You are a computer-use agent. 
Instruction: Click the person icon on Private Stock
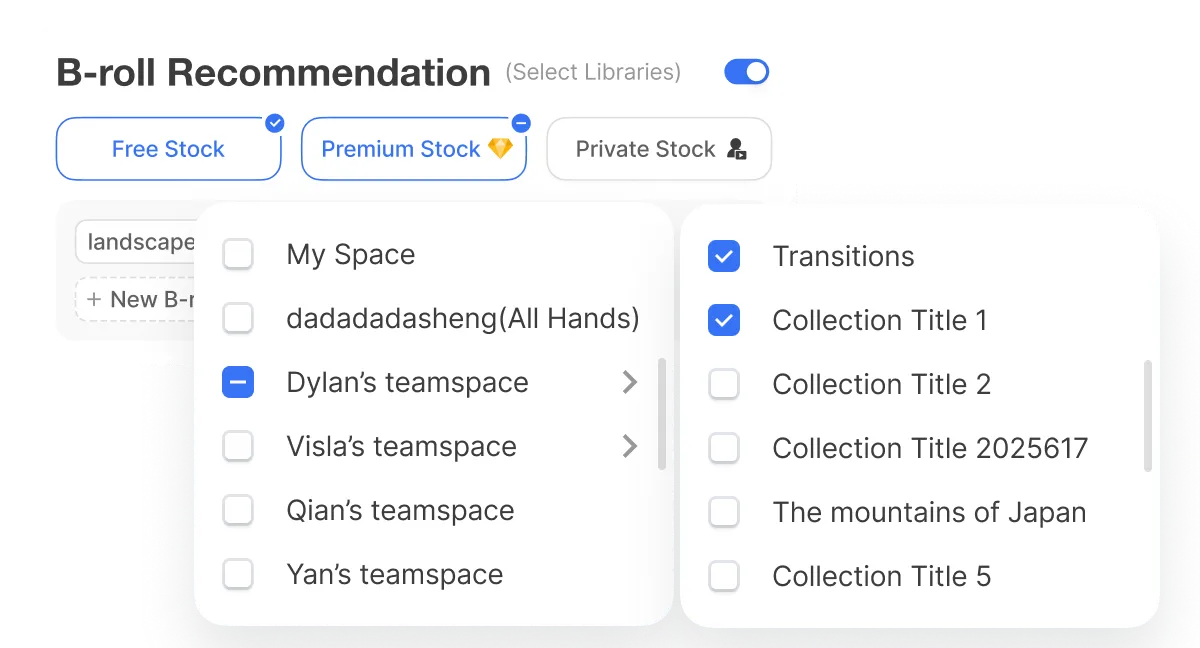736,148
